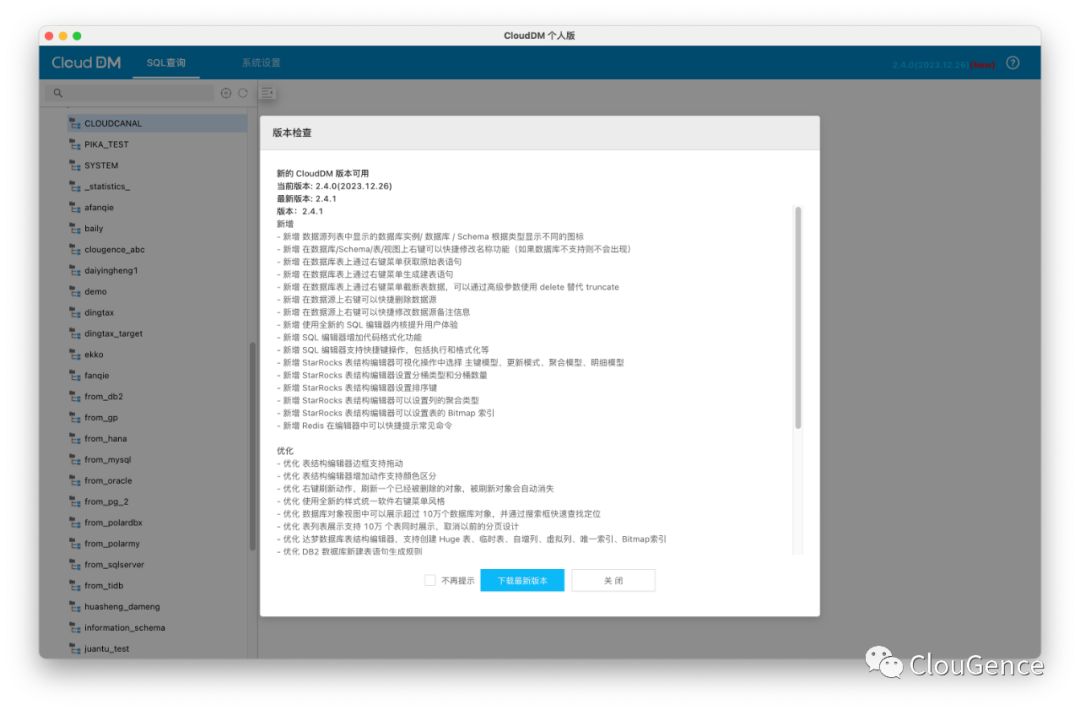Click the refresh icon beside search
Viewport: 1080px width, 710px height.
pos(243,93)
